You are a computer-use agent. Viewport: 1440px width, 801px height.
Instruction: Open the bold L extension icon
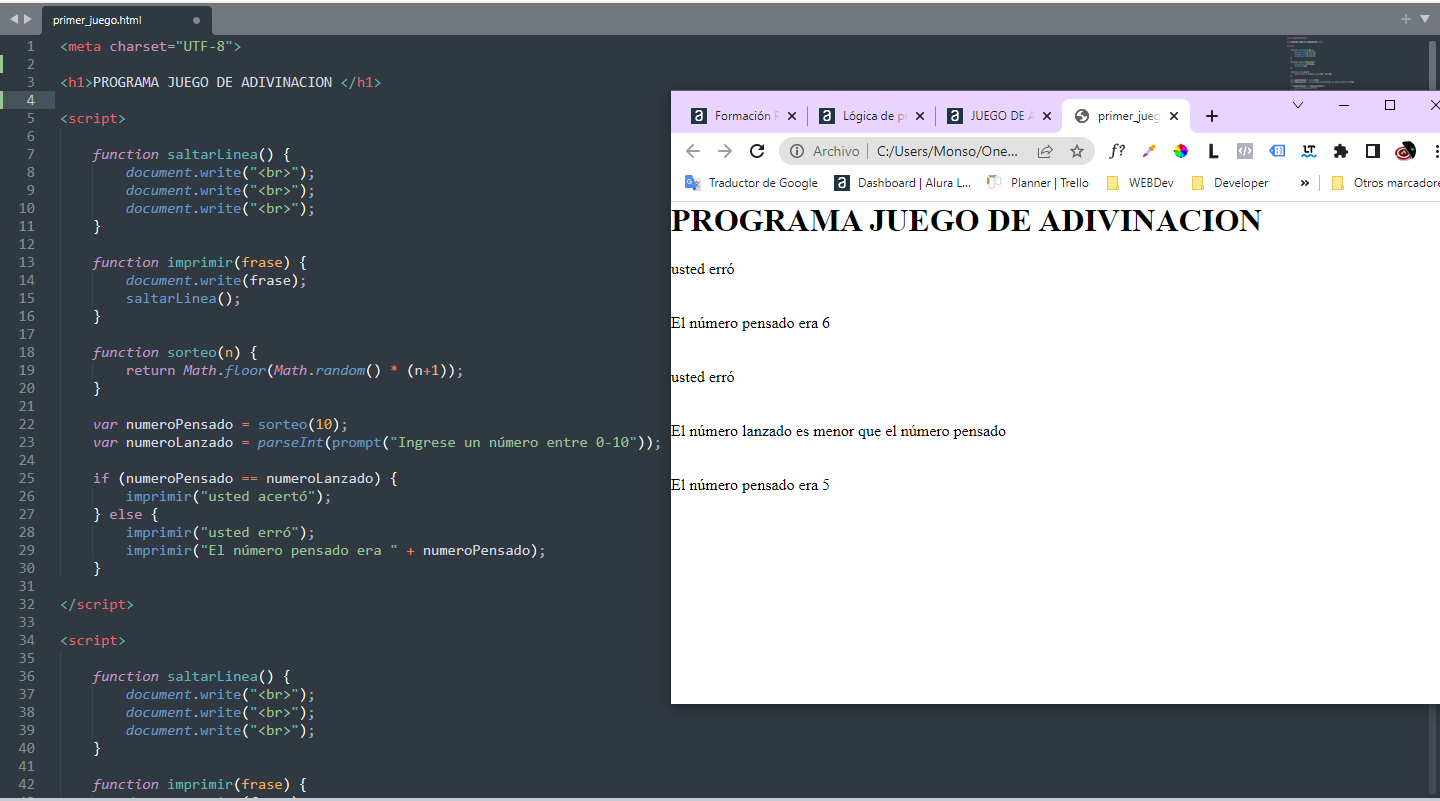[x=1213, y=151]
